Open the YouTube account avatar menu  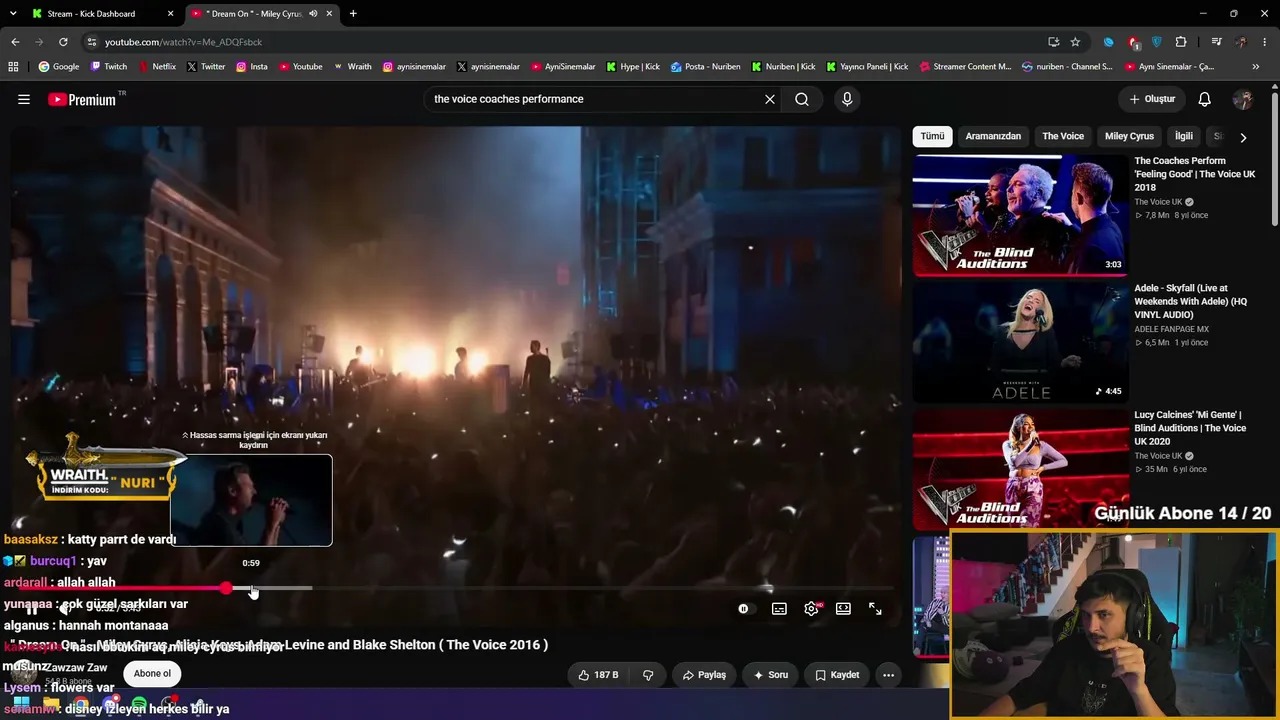pyautogui.click(x=1243, y=99)
